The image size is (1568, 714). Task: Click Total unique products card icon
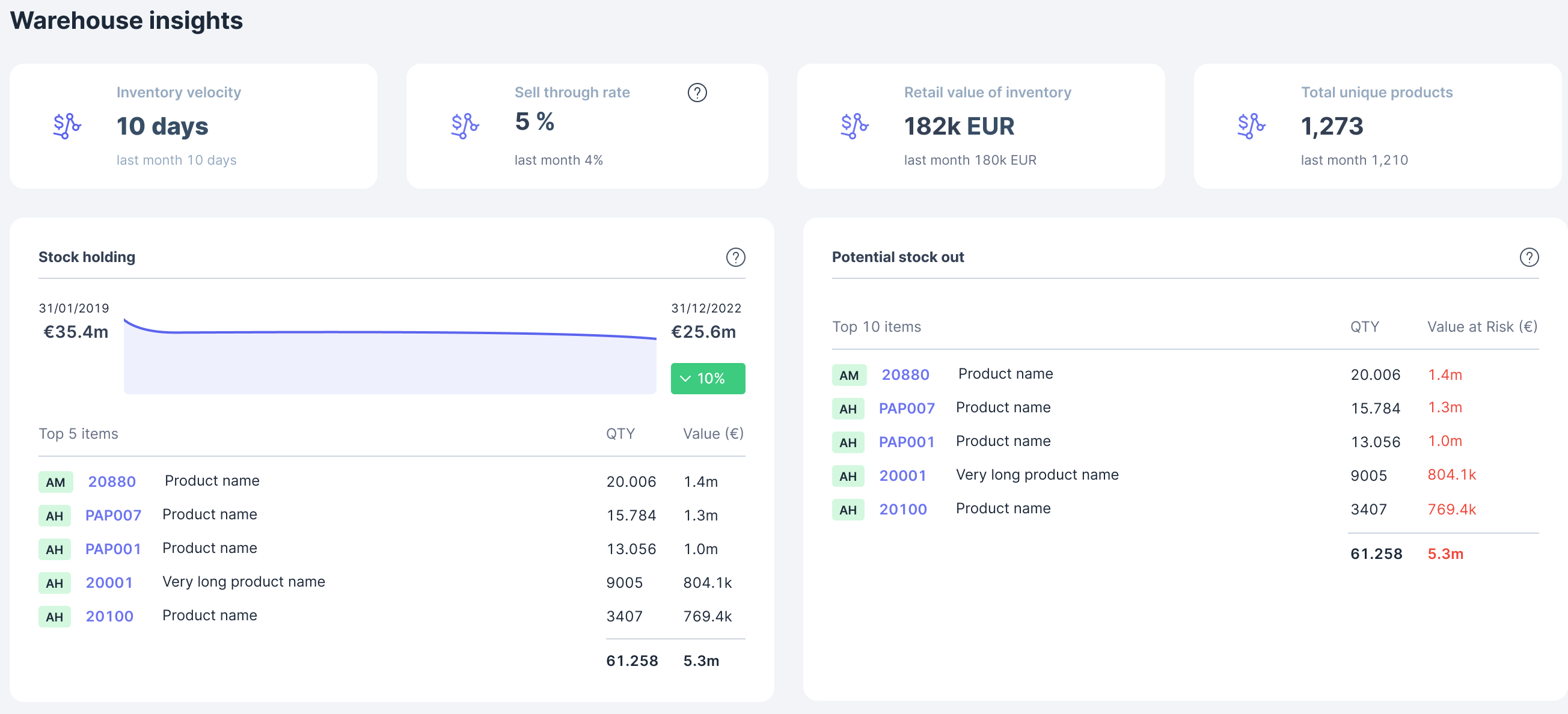(1251, 126)
